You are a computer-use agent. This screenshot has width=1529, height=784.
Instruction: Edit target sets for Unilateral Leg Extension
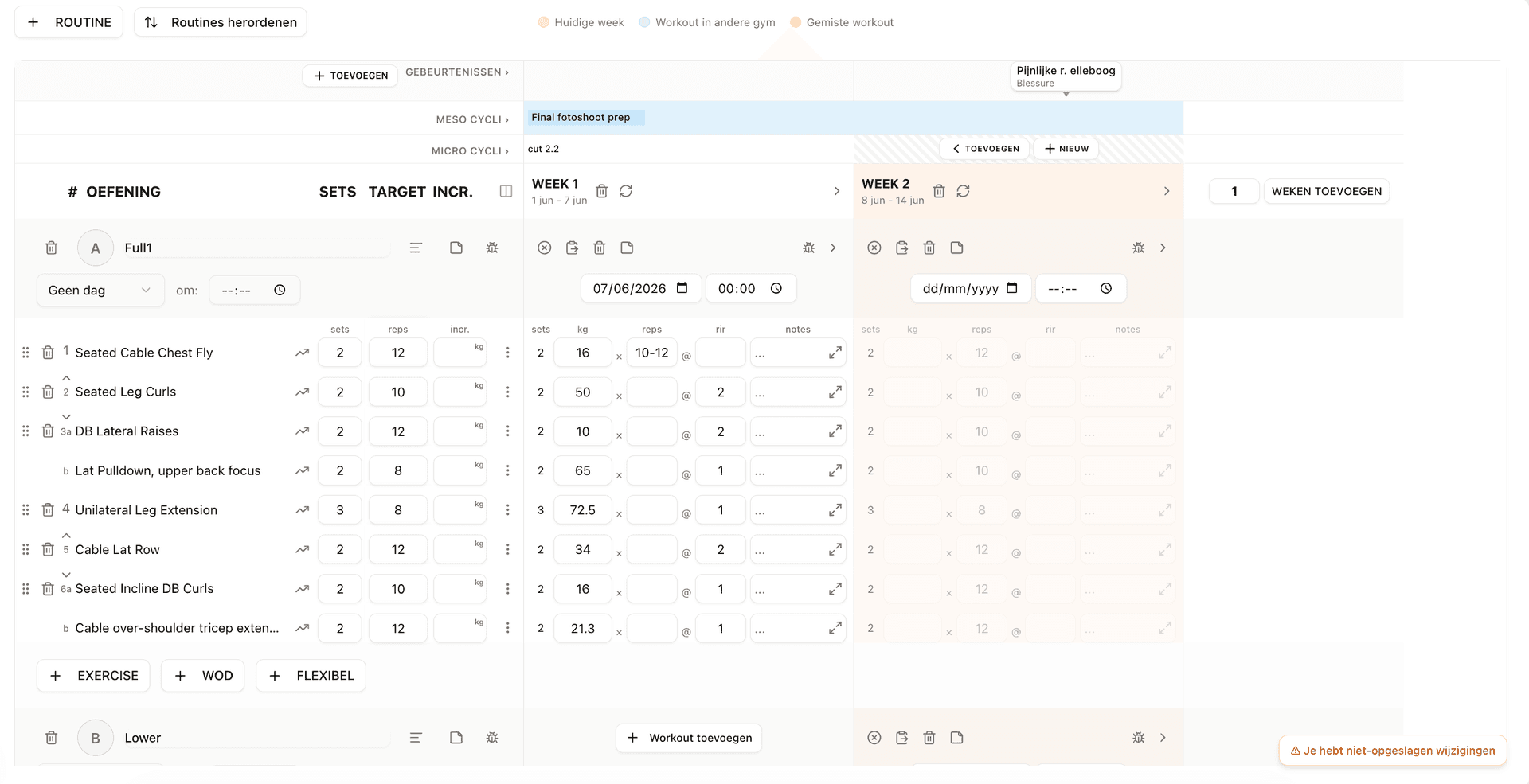(340, 510)
